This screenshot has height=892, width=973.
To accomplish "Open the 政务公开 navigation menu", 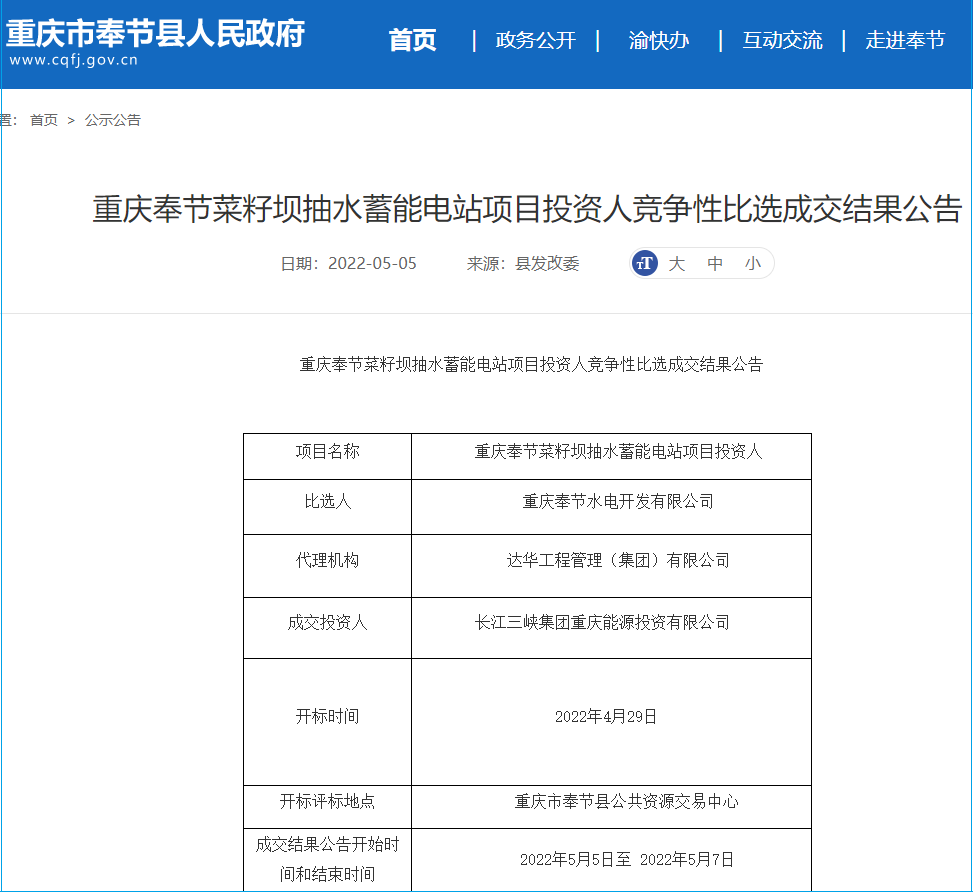I will click(536, 40).
